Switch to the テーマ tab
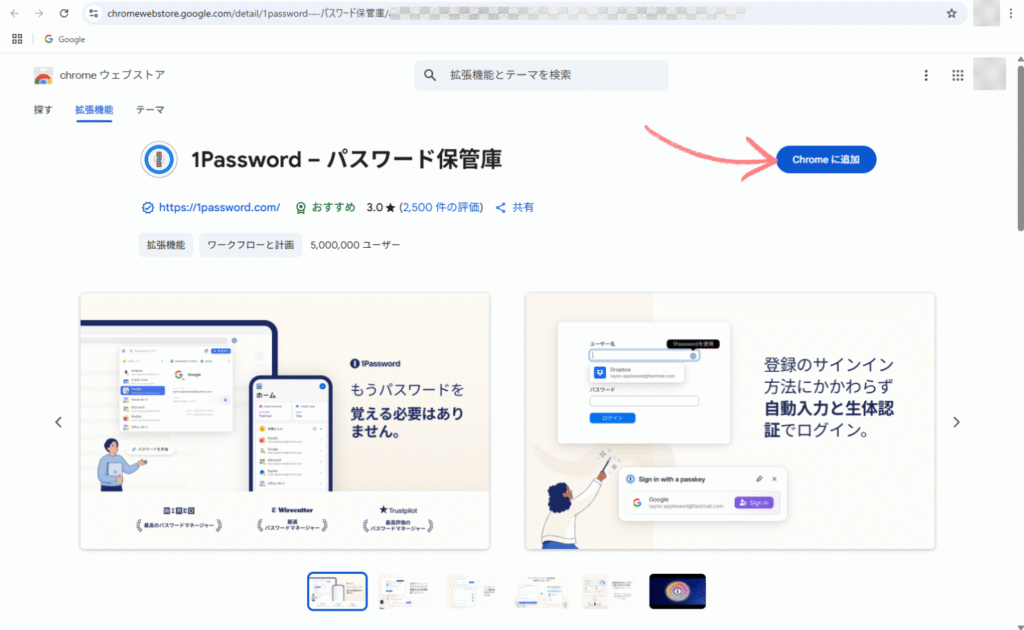The width and height of the screenshot is (1024, 630). [150, 110]
